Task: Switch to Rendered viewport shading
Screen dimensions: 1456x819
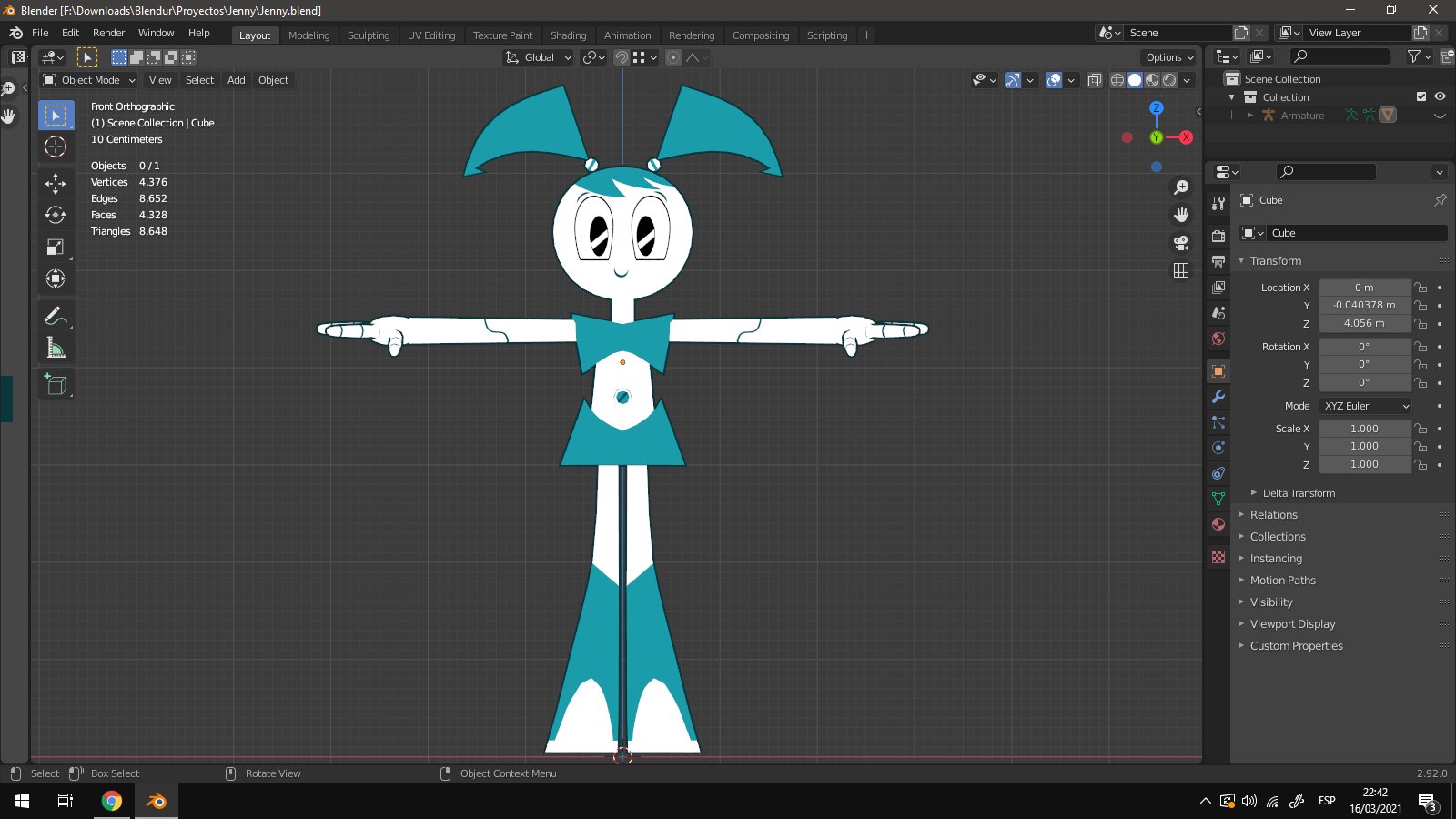Action: point(1169,80)
